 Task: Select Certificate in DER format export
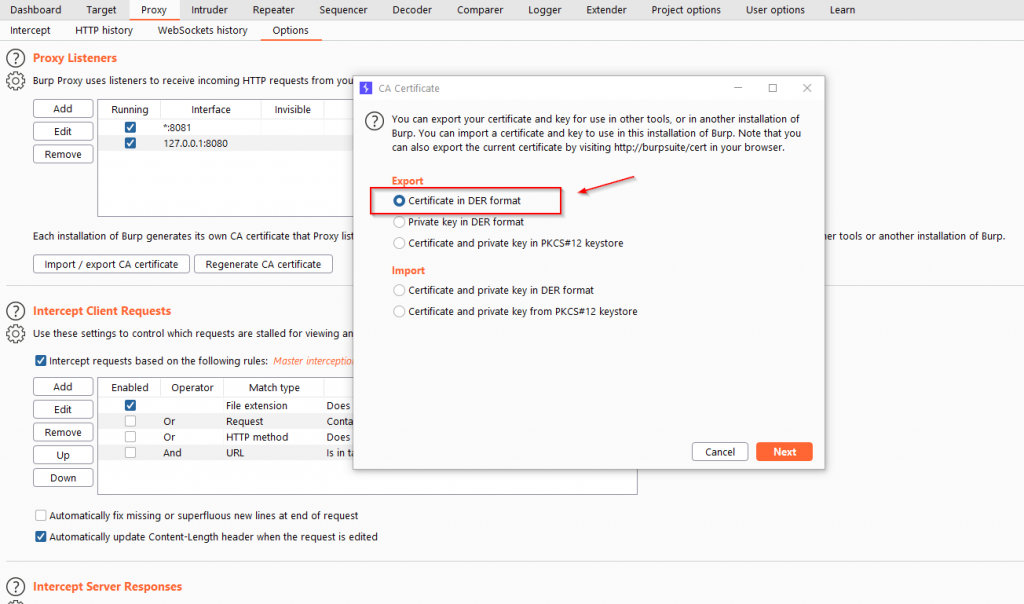coord(398,201)
